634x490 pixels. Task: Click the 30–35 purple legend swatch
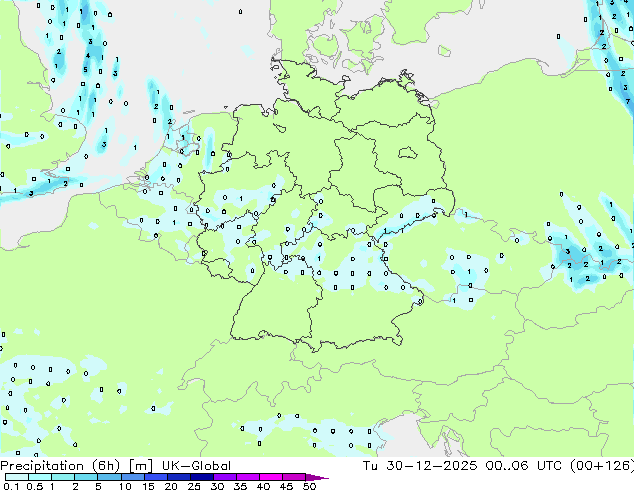[224, 477]
